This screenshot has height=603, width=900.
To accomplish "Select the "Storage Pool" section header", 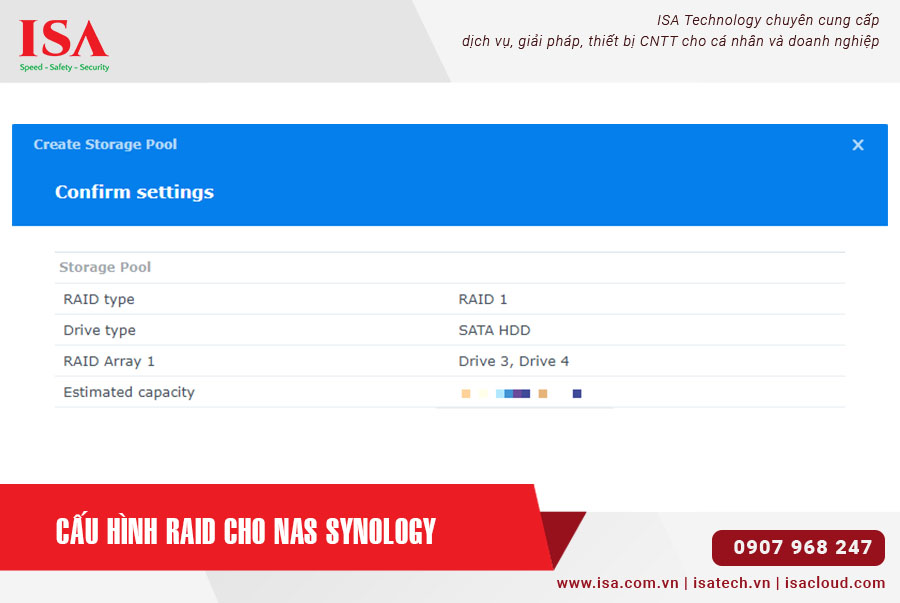I will coord(105,267).
